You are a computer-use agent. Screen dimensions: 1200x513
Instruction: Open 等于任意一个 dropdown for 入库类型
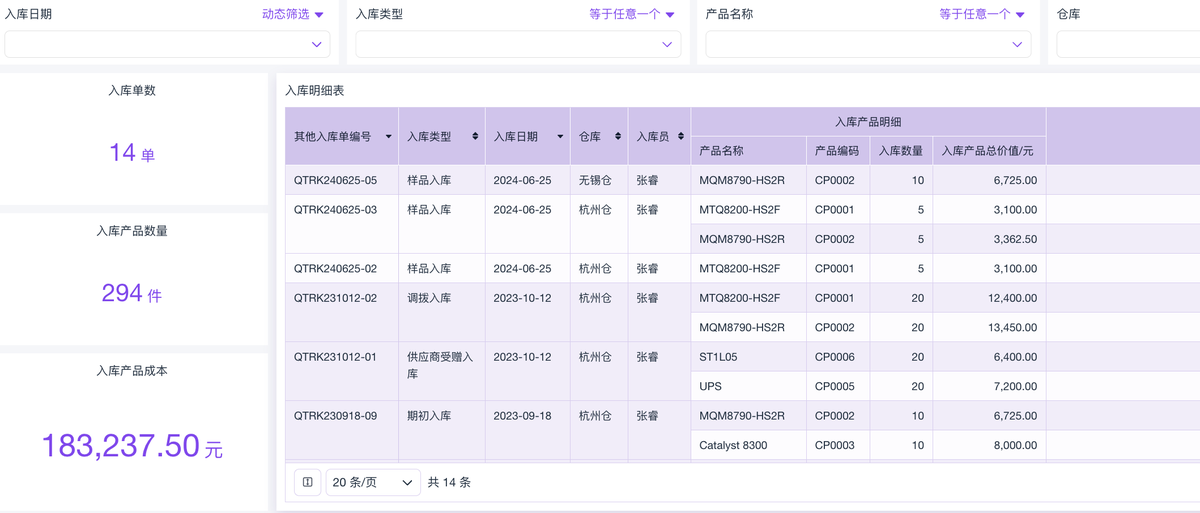[x=632, y=15]
